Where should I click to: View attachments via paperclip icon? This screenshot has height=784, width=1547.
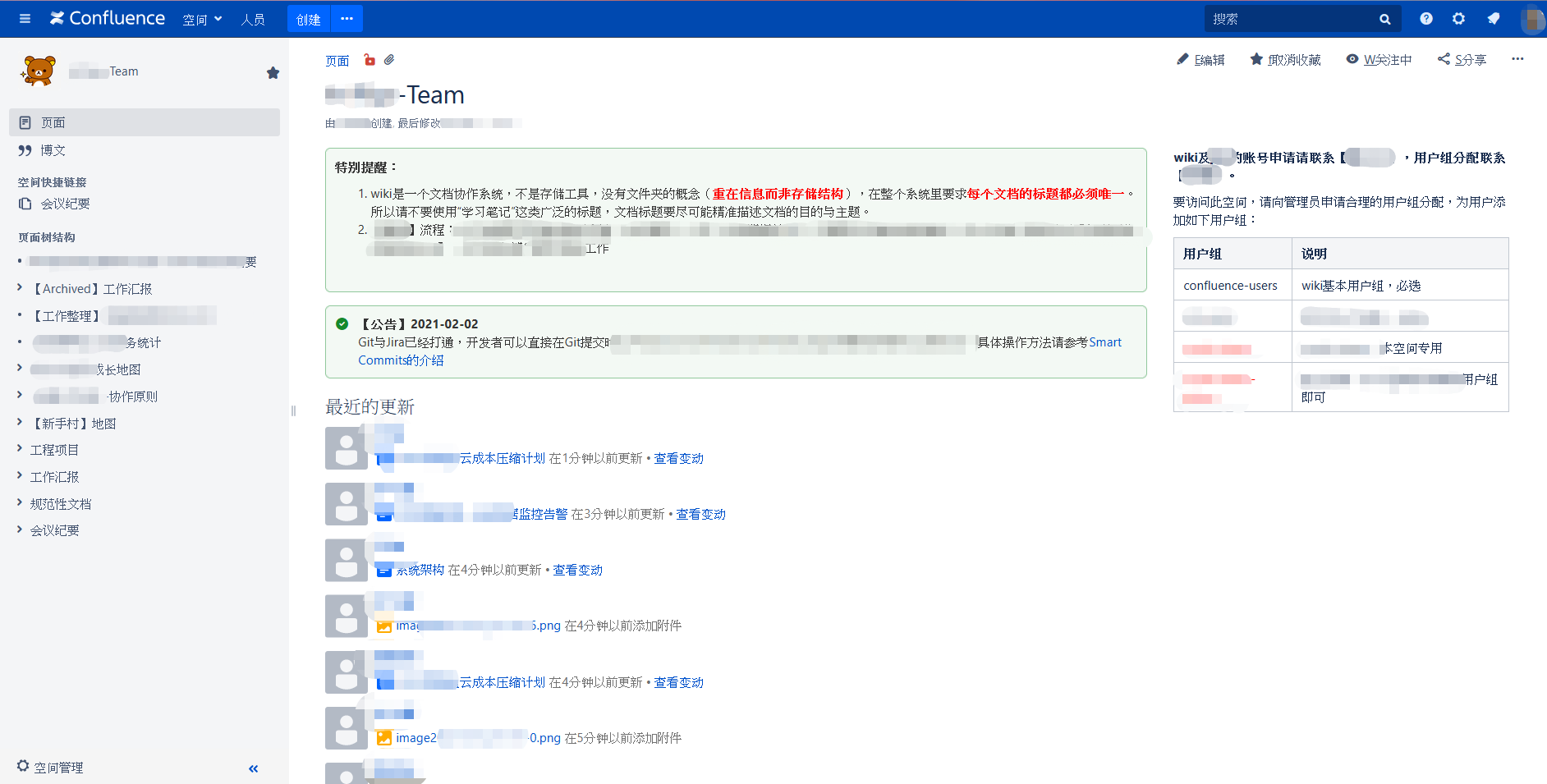[x=390, y=60]
